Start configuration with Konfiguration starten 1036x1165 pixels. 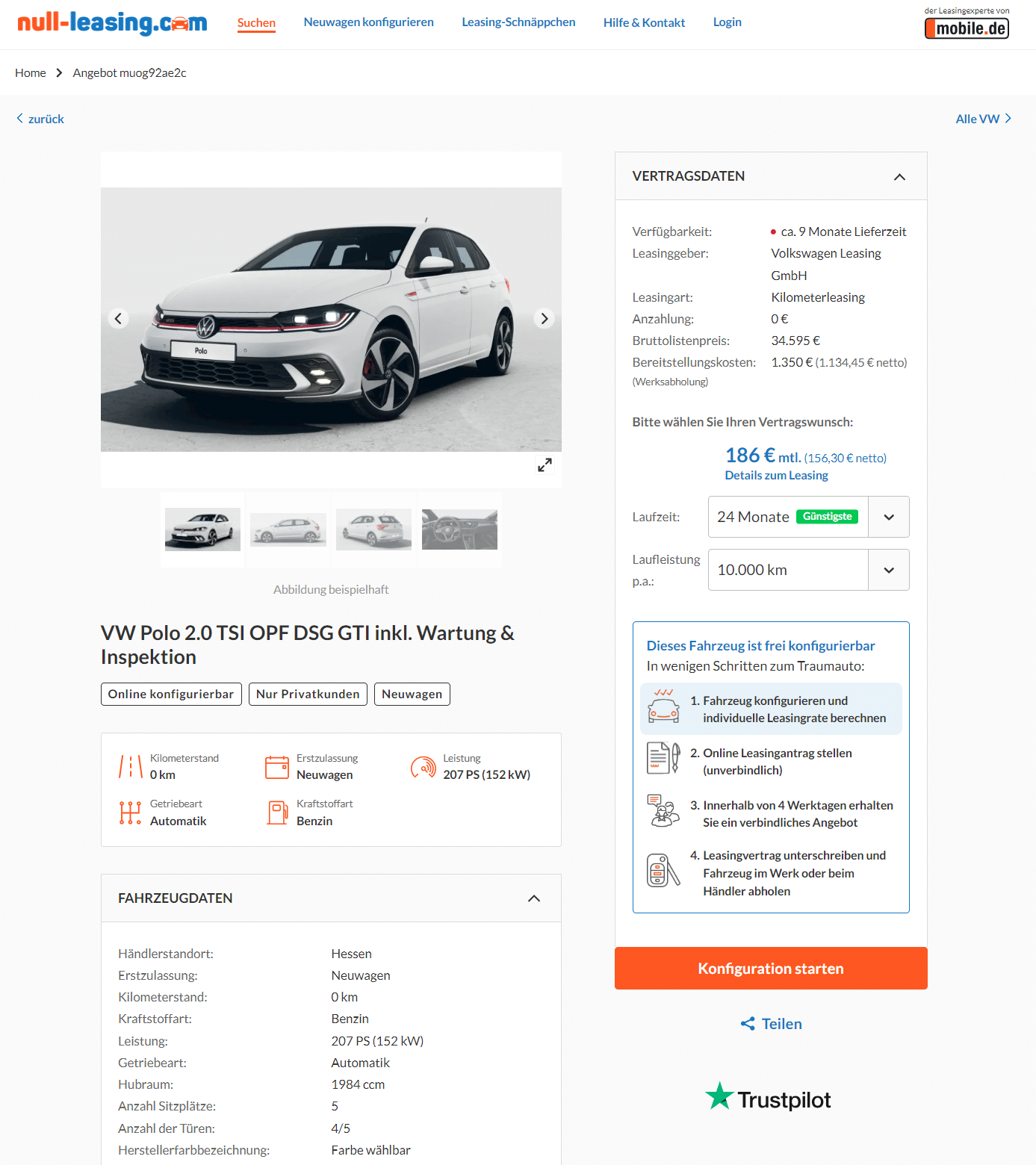[x=771, y=969]
